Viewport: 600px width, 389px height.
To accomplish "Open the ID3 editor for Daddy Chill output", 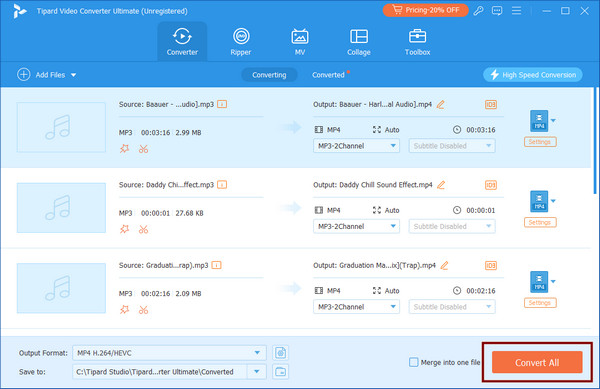I will pos(491,185).
